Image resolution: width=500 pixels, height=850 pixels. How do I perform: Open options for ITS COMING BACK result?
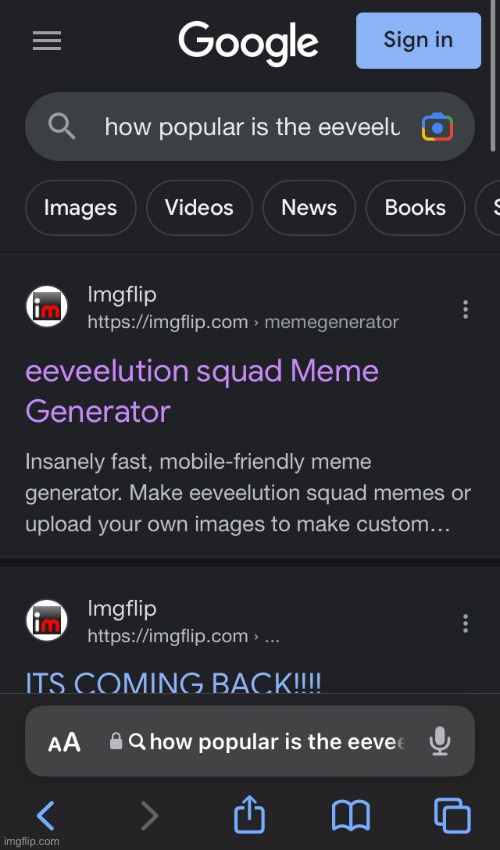coord(465,623)
